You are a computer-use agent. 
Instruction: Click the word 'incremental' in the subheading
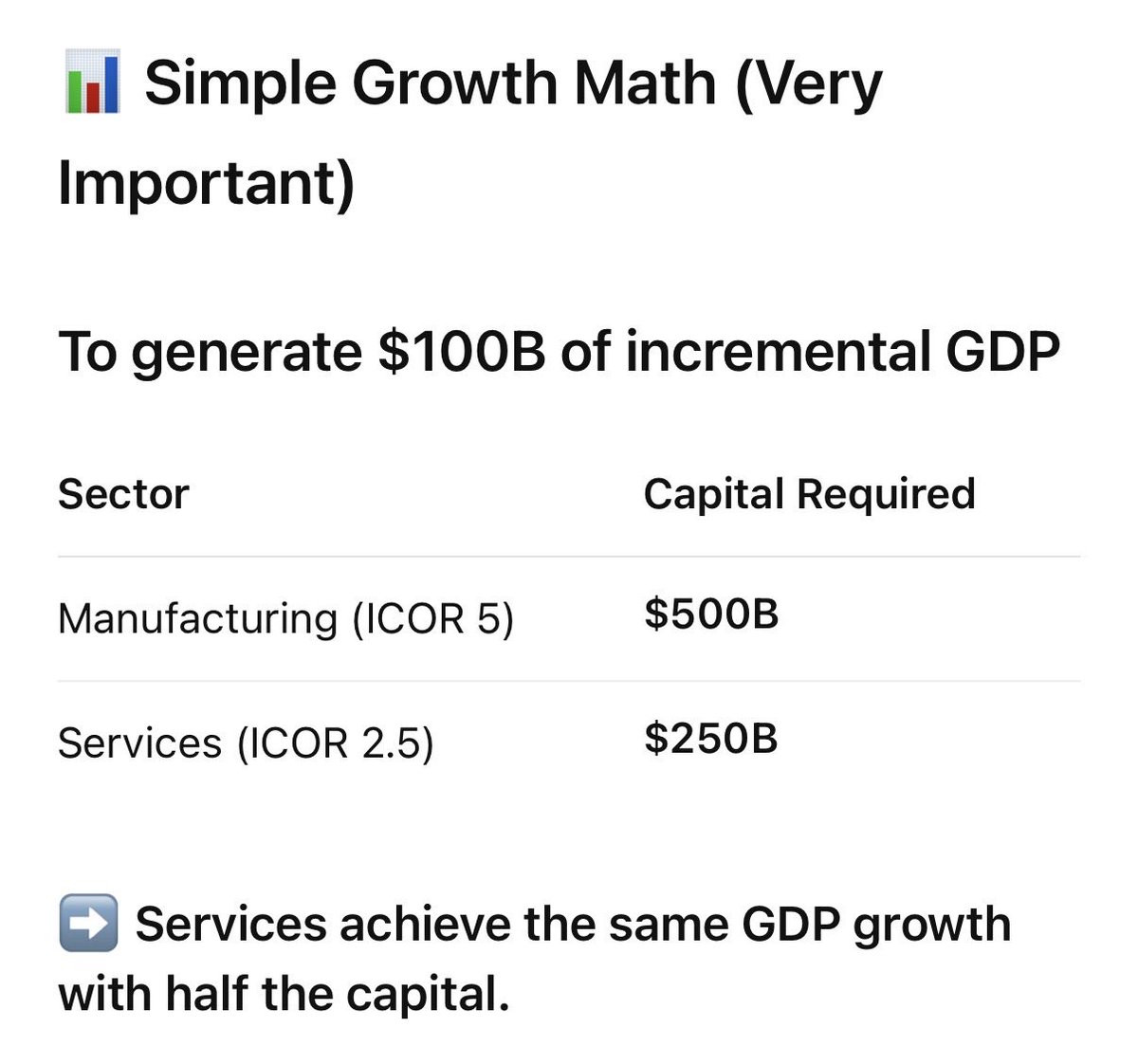pos(777,352)
